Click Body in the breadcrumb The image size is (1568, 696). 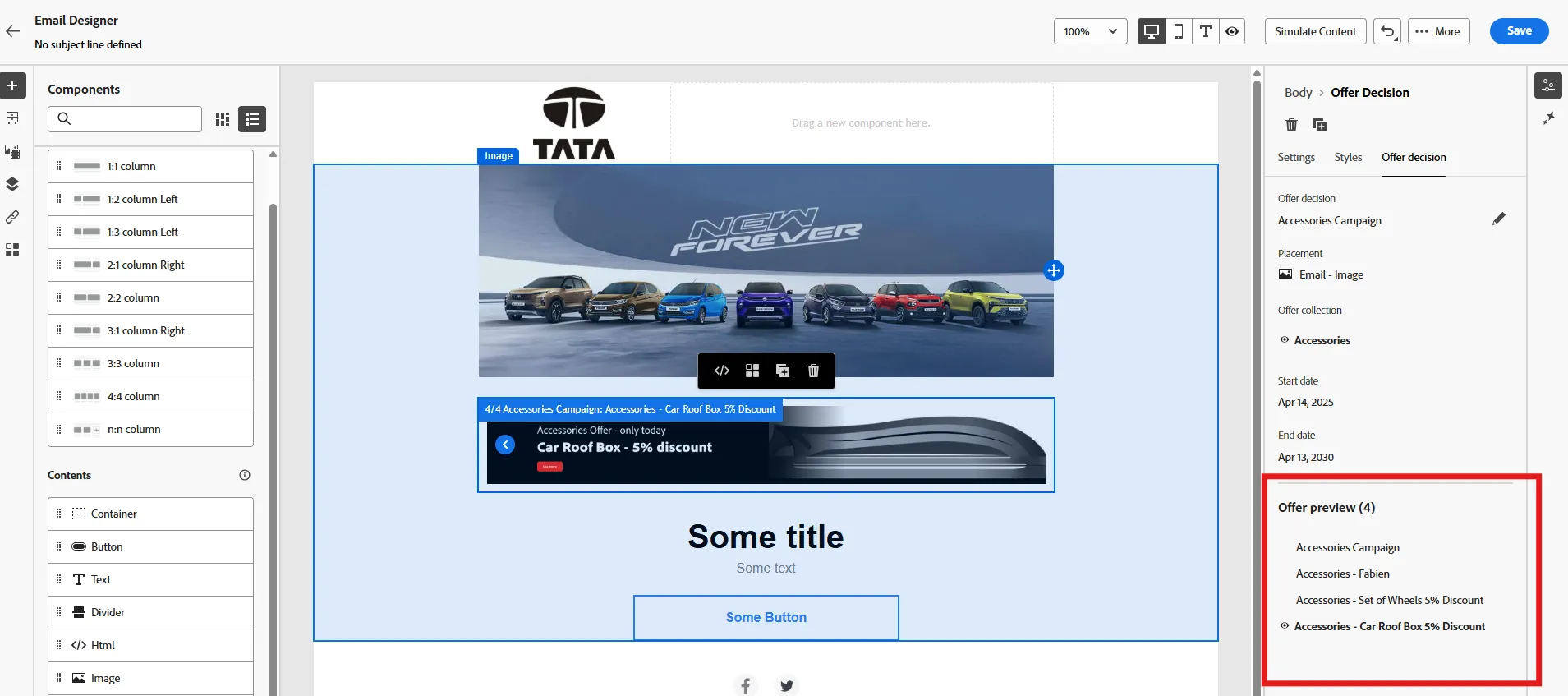coord(1298,93)
